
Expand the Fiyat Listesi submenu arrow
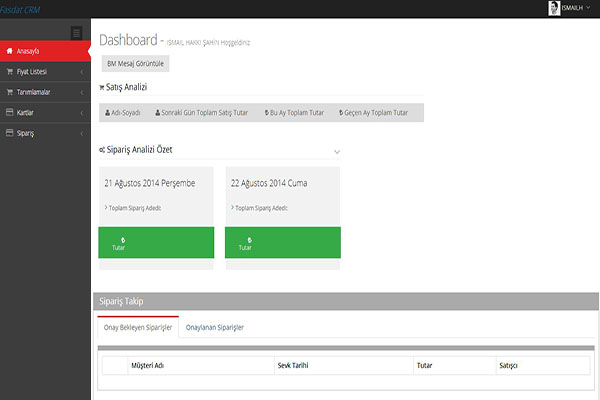click(x=81, y=72)
